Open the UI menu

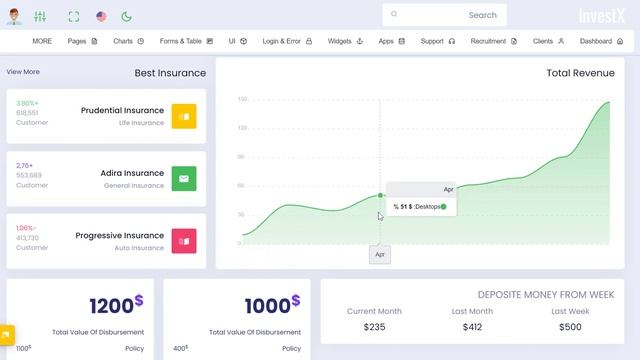pos(238,41)
